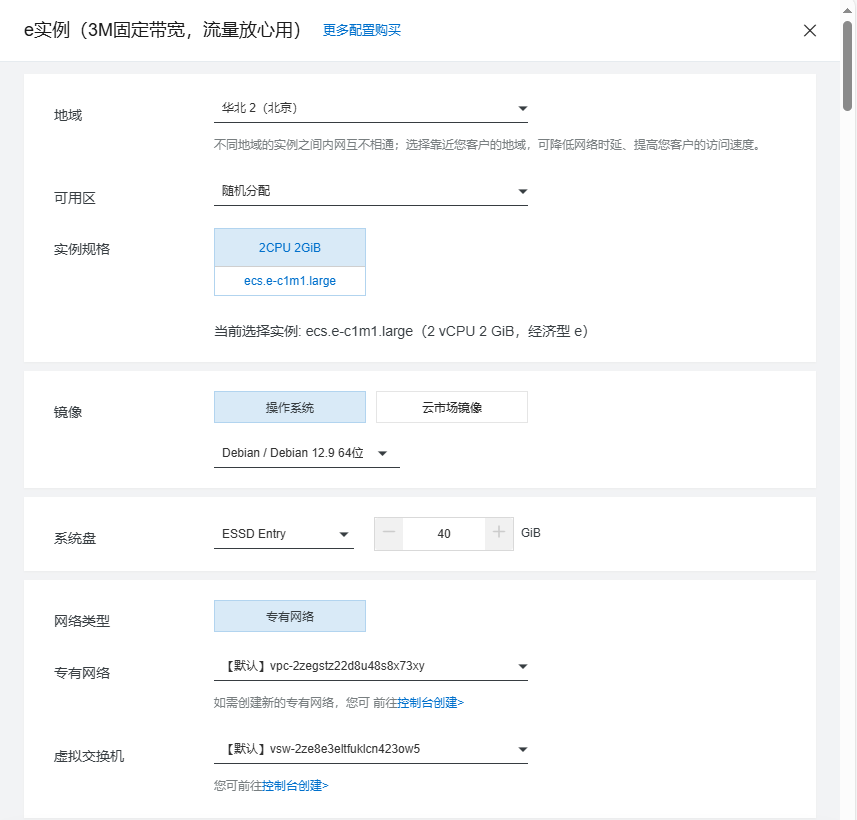This screenshot has height=820, width=857.
Task: Open the VPC dropdown vpc-2zegstz22d8u48s8x73xy
Action: (370, 665)
